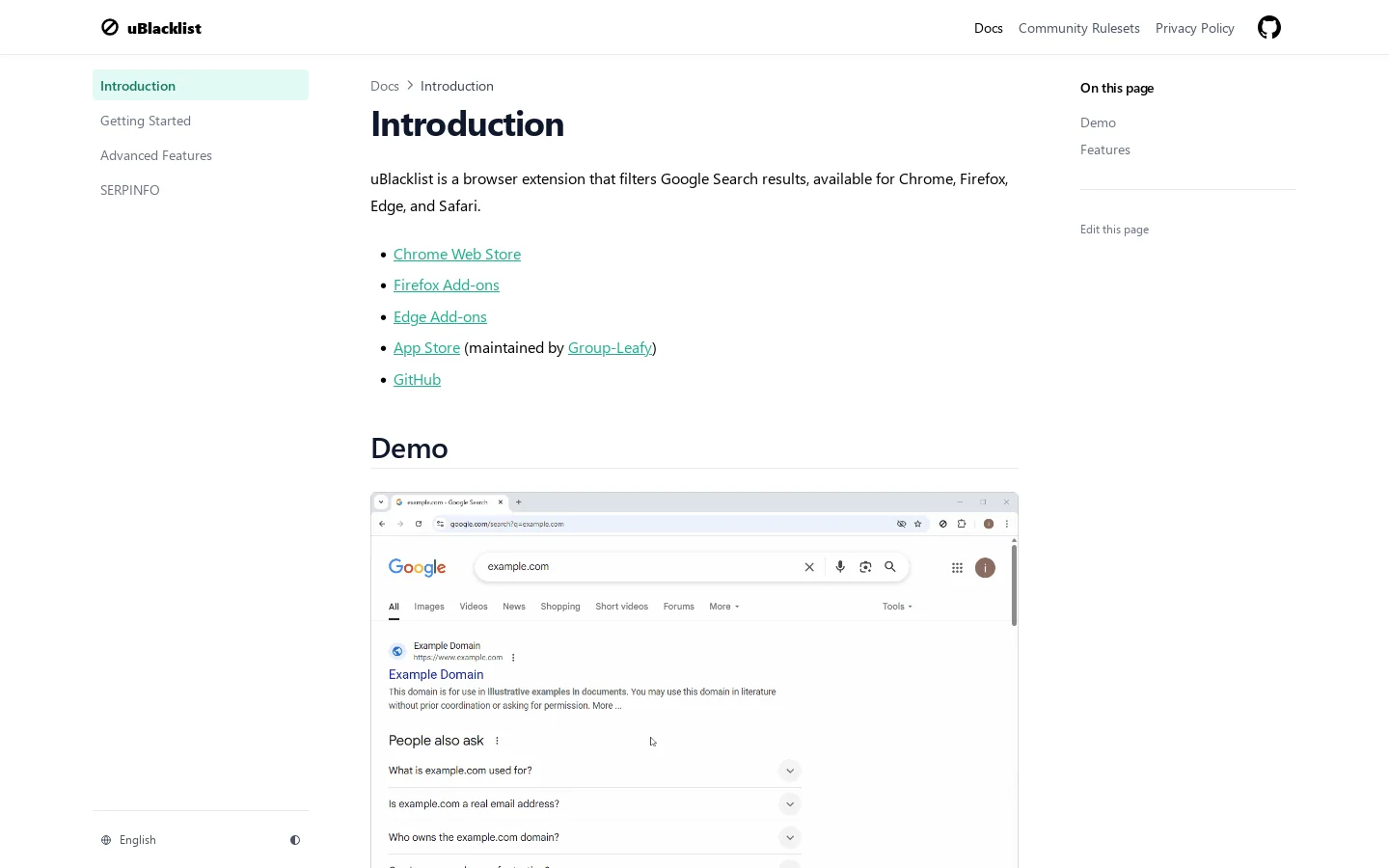Open the GitHub icon in header
The image size is (1389, 868).
point(1269,28)
